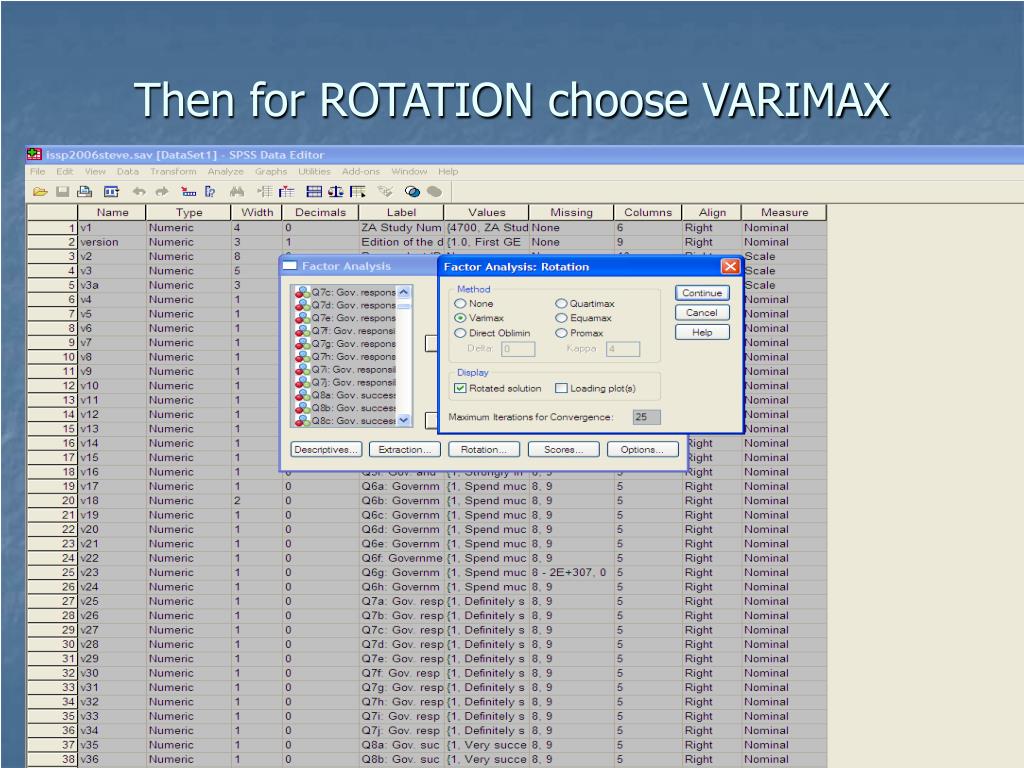Open the Scores... dialog button
The height and width of the screenshot is (768, 1024).
tap(564, 449)
